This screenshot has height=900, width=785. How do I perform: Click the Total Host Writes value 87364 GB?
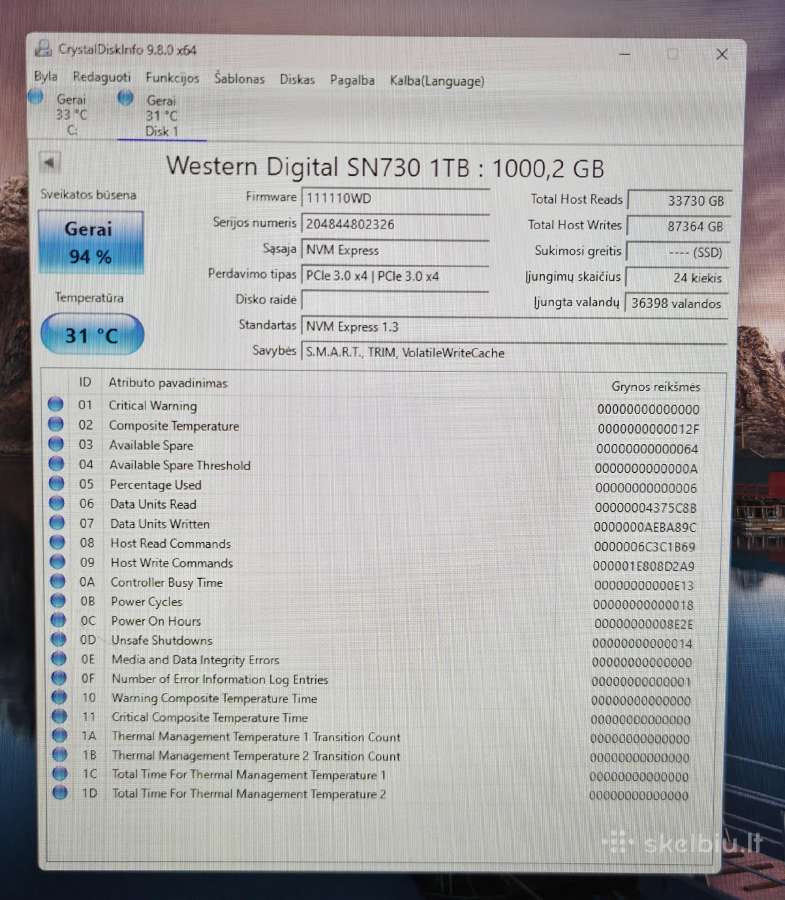(x=678, y=226)
